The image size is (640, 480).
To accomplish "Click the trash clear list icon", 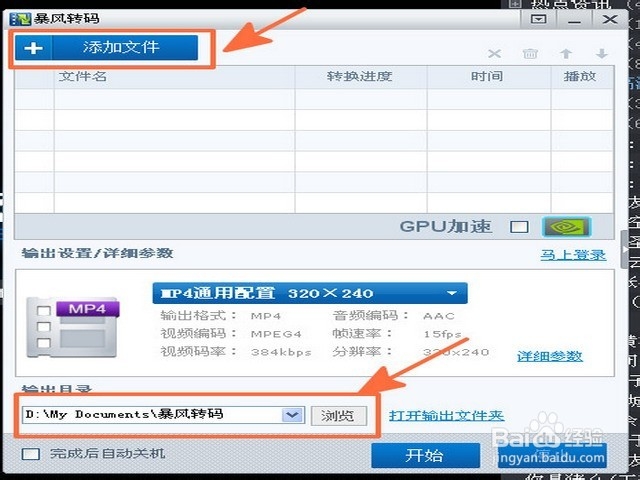I will [x=530, y=53].
